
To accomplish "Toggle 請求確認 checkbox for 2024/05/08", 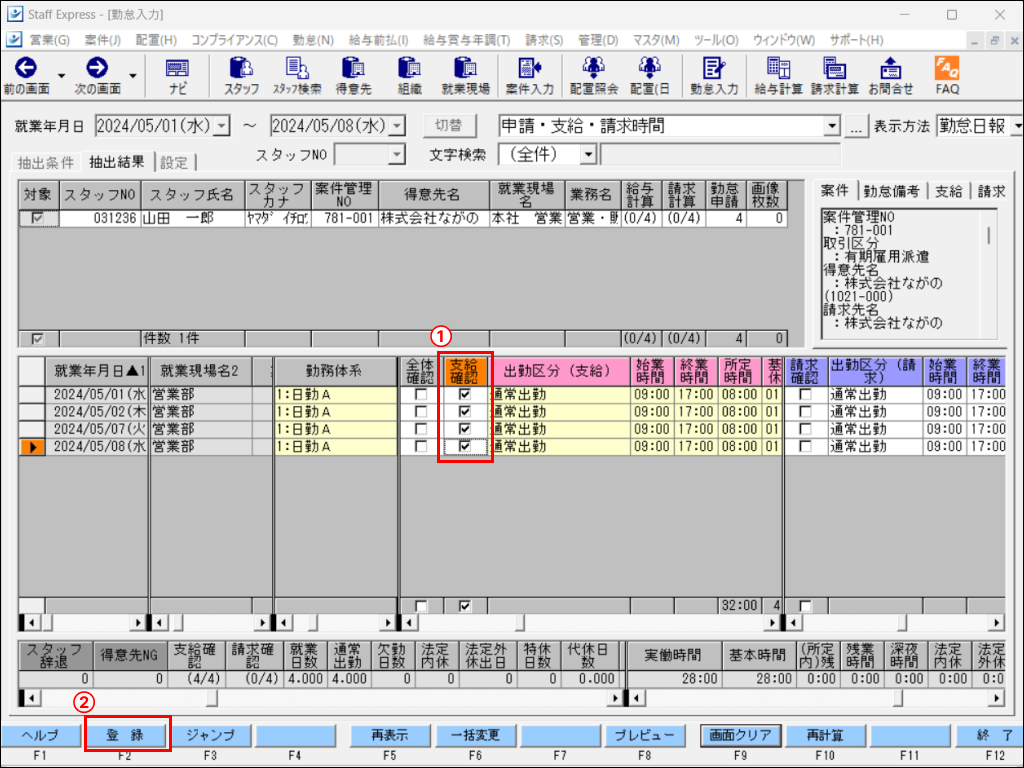I will click(x=805, y=447).
